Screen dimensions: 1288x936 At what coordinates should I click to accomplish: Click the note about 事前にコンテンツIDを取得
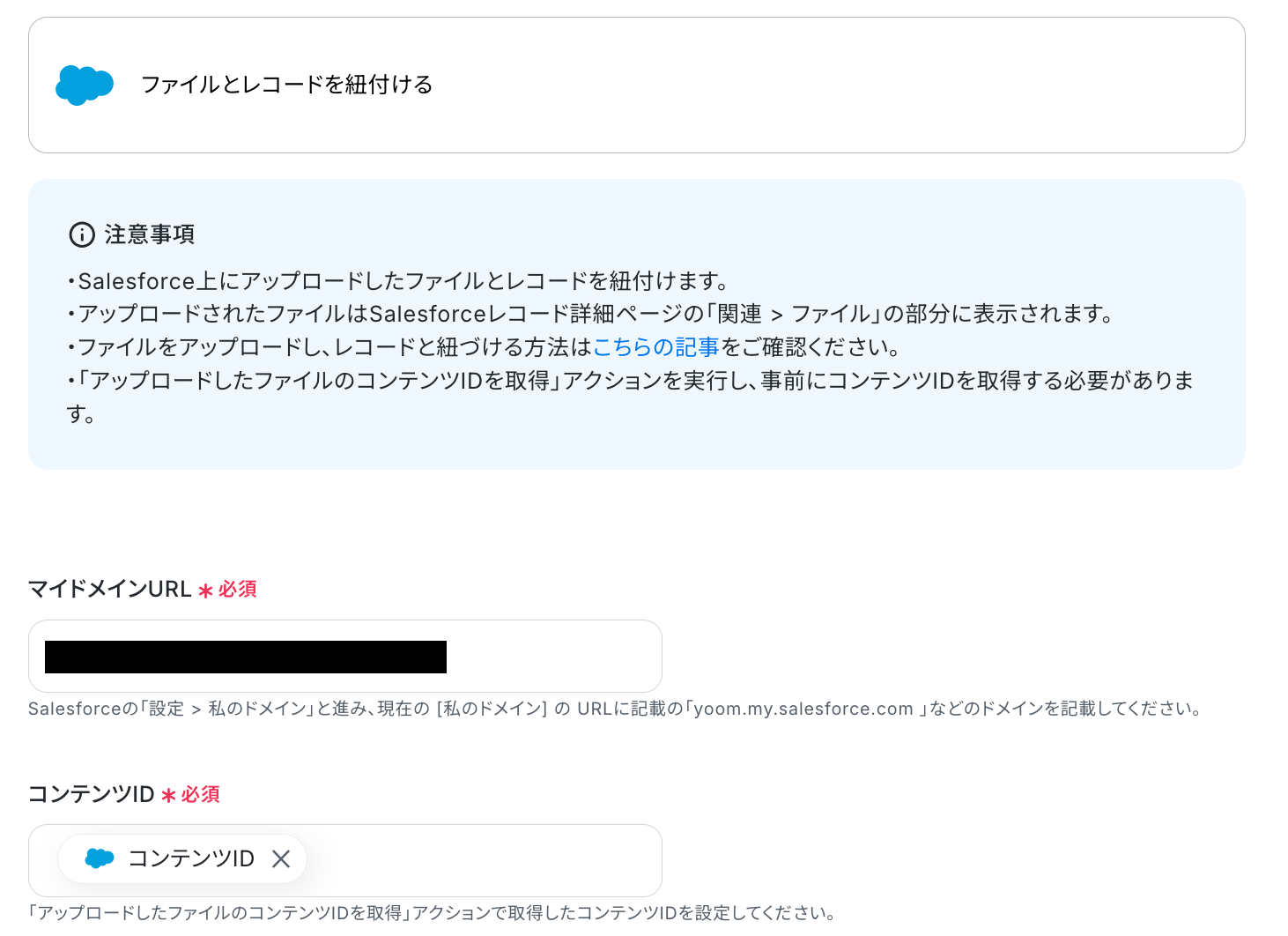tap(630, 397)
